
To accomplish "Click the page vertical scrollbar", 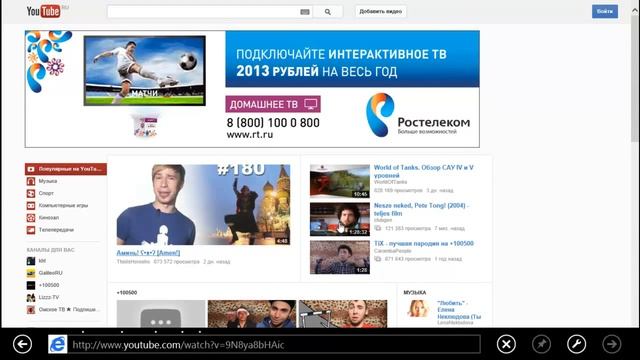I will tap(635, 80).
